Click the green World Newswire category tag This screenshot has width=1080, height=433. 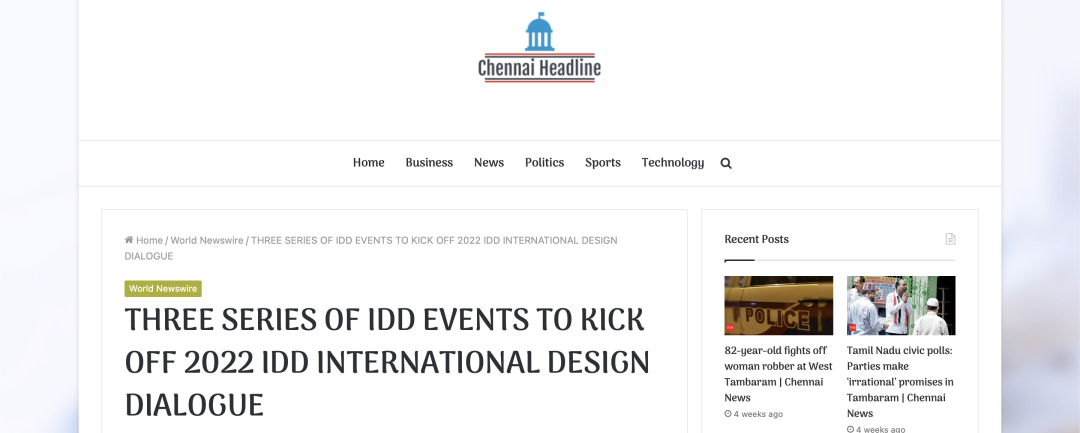tap(163, 289)
